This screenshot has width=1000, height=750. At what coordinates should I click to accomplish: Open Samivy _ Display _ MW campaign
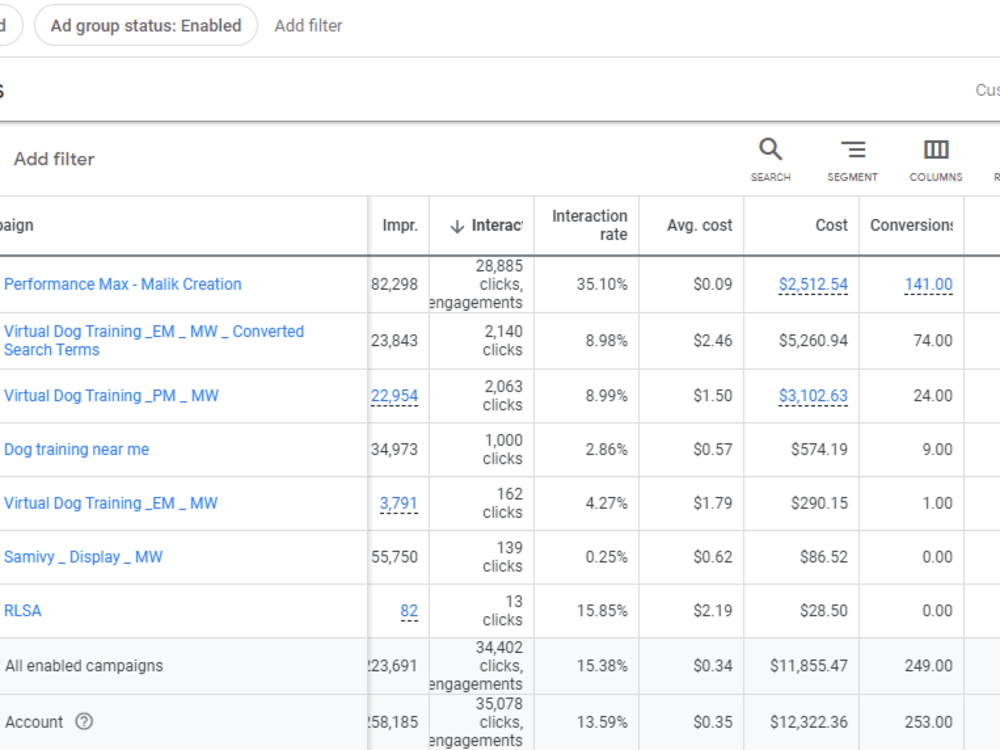(x=83, y=557)
